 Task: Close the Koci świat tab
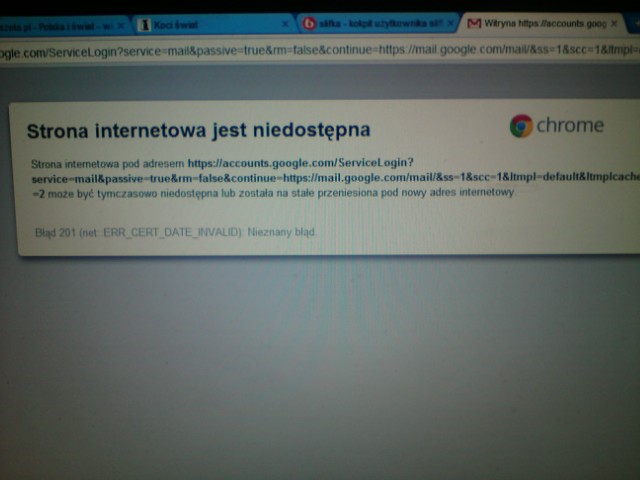[284, 23]
